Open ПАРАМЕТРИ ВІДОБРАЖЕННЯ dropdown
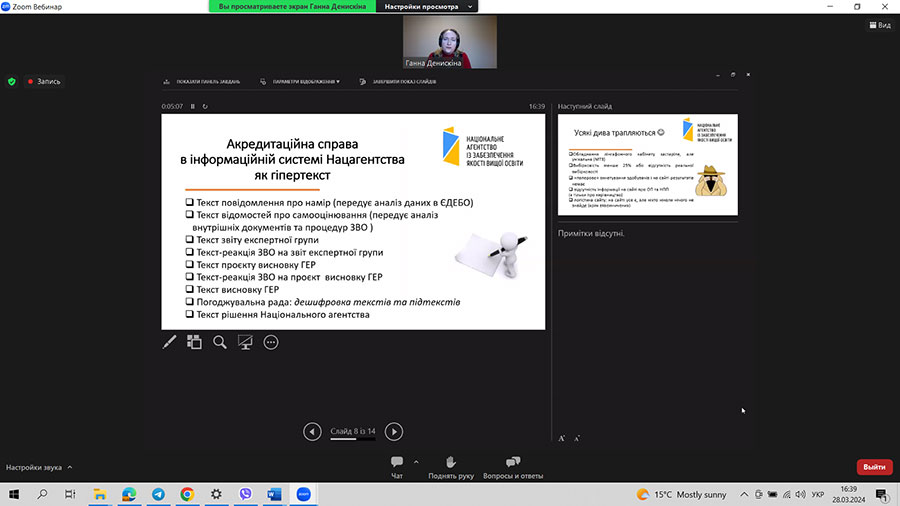This screenshot has height=506, width=900. coord(300,81)
